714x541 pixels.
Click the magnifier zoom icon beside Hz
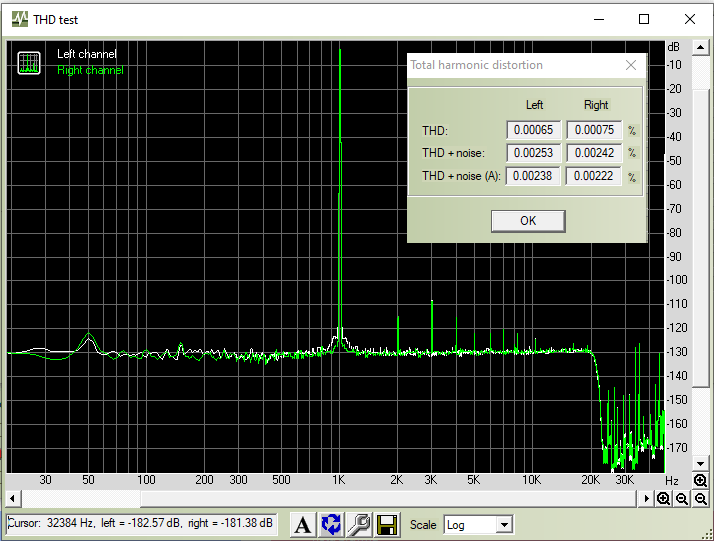point(700,480)
